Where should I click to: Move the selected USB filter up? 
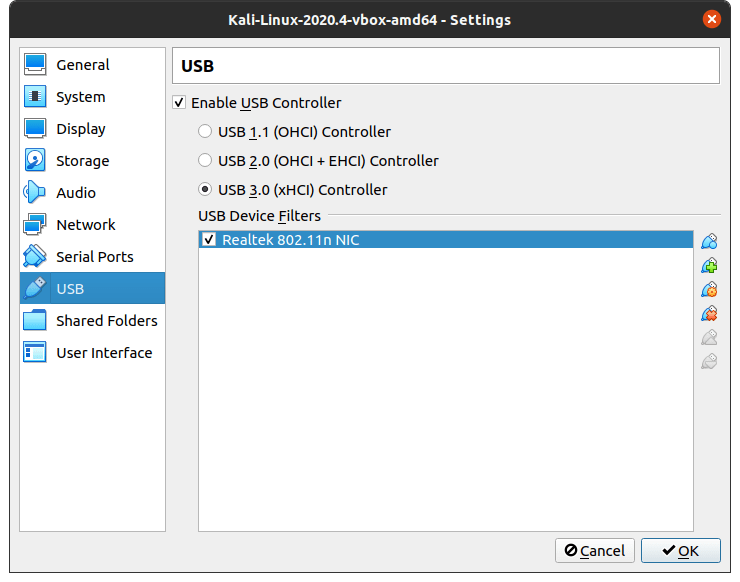[709, 337]
